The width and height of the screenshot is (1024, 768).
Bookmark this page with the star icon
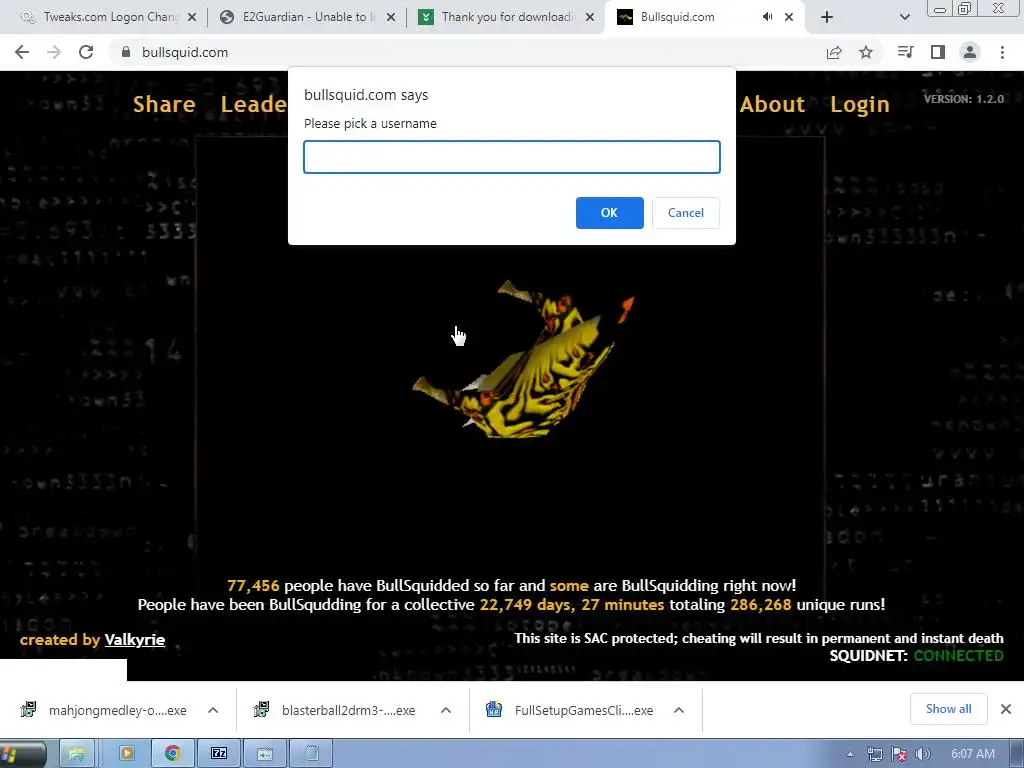(866, 52)
